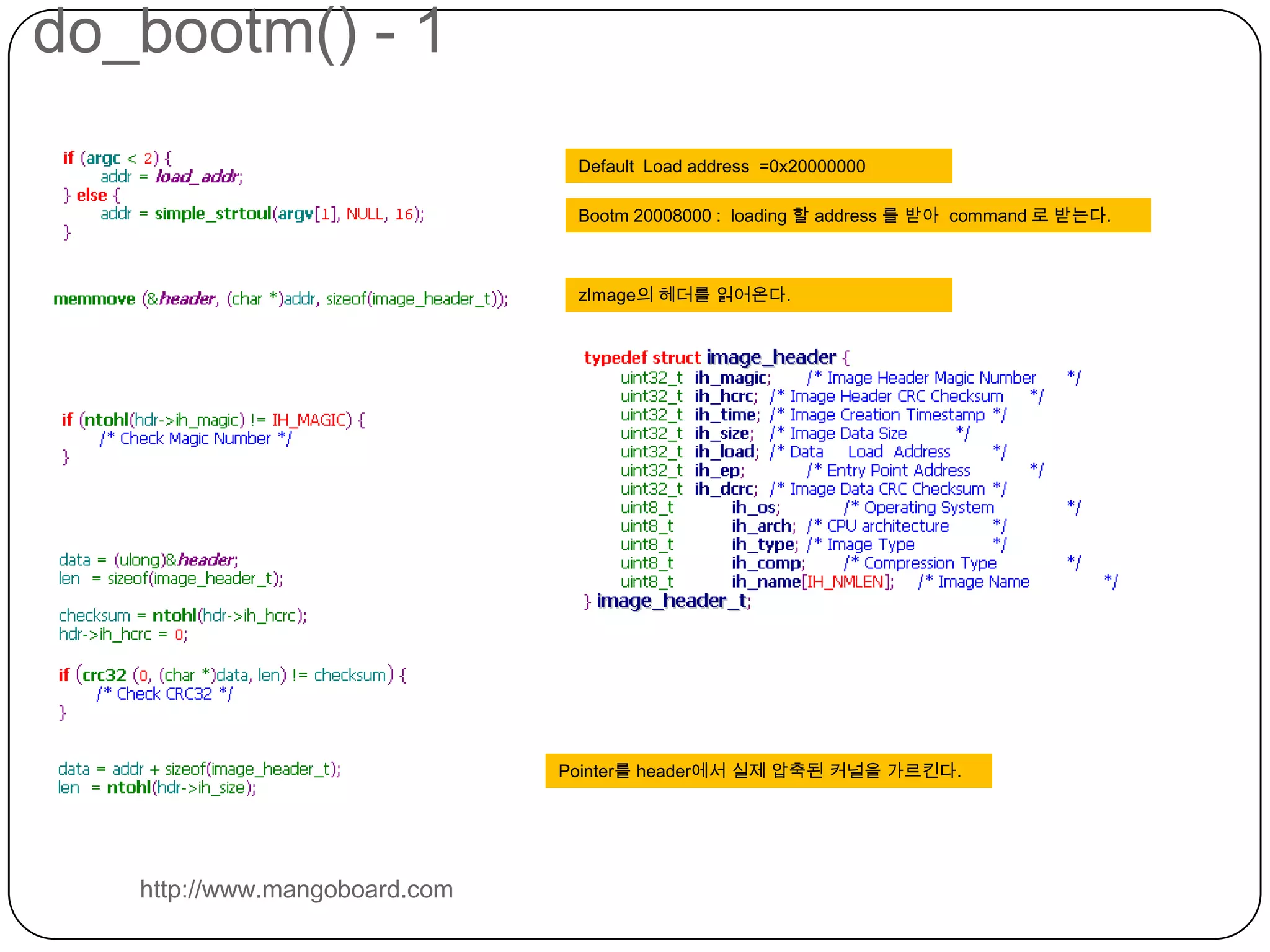Click the struct field "ih_comp;"
1270x952 pixels.
pyautogui.click(x=768, y=564)
